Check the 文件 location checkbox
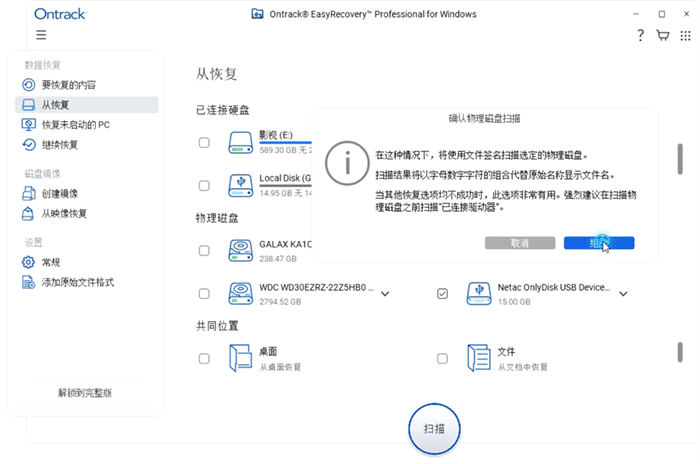This screenshot has width=700, height=464. [442, 359]
